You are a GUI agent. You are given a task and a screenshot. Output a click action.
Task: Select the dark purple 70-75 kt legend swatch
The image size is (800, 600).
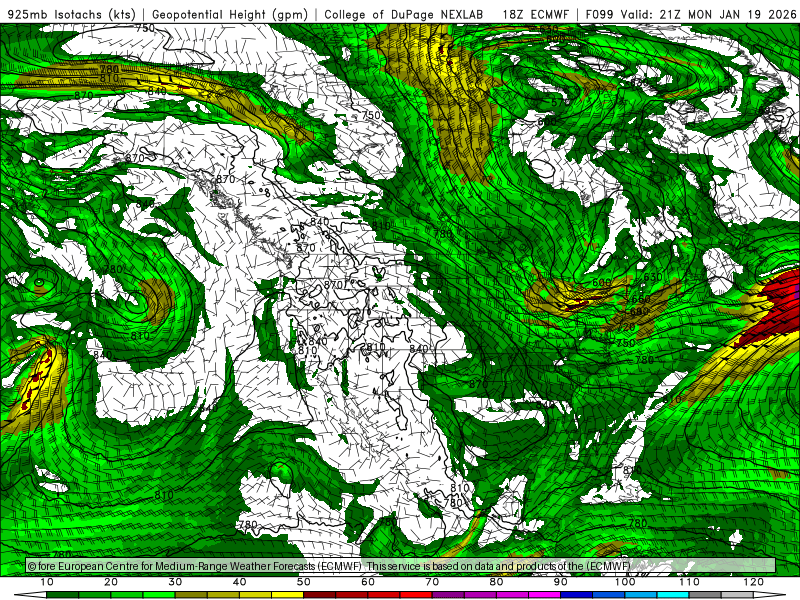(448, 595)
